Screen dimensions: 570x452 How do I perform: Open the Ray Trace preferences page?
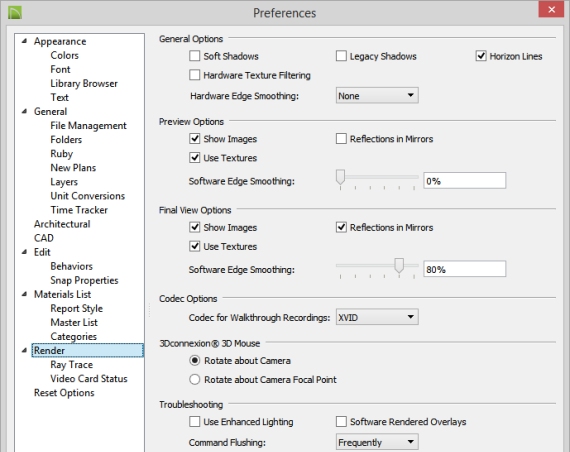coord(72,364)
